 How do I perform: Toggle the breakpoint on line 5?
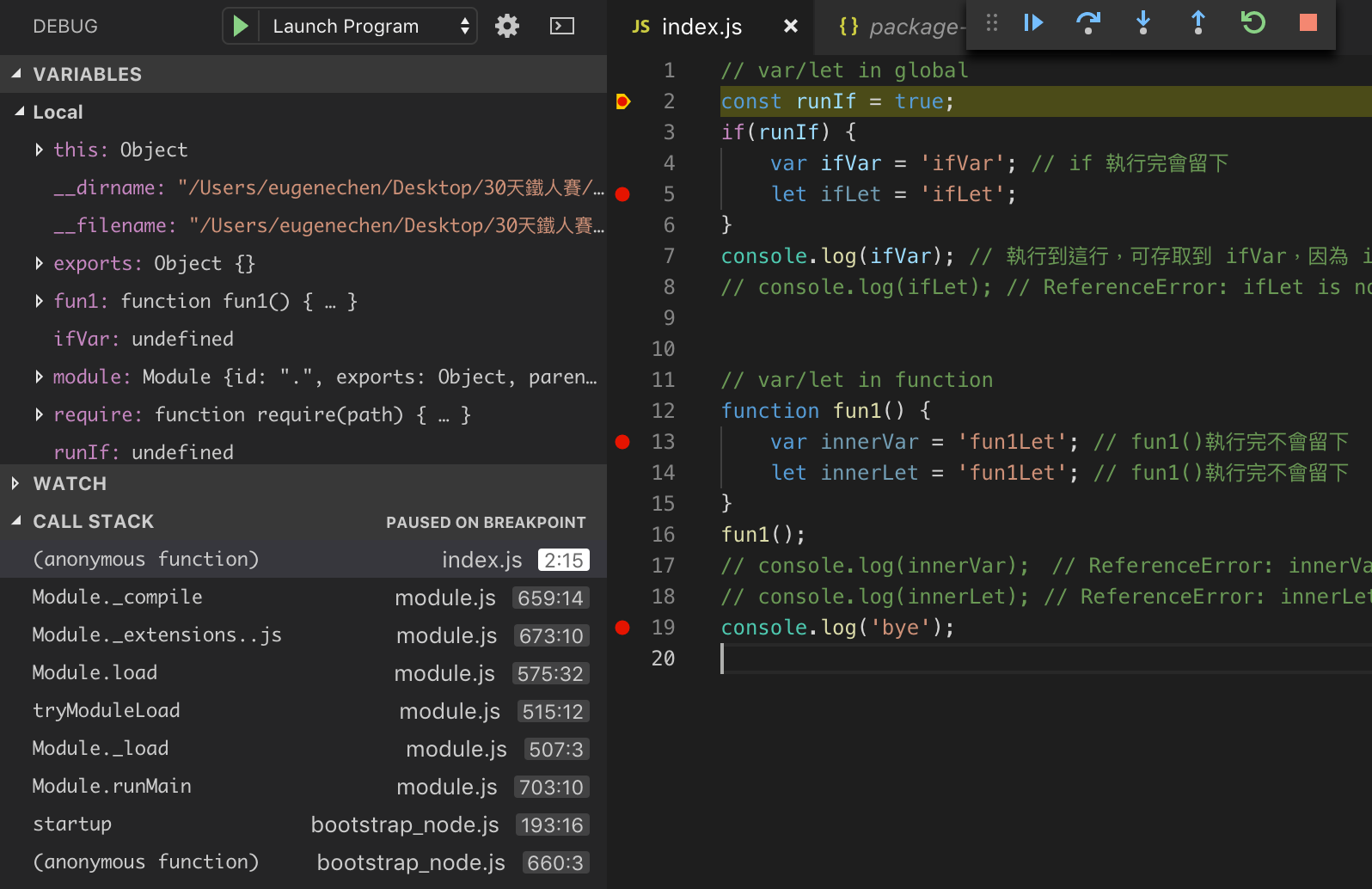click(623, 194)
